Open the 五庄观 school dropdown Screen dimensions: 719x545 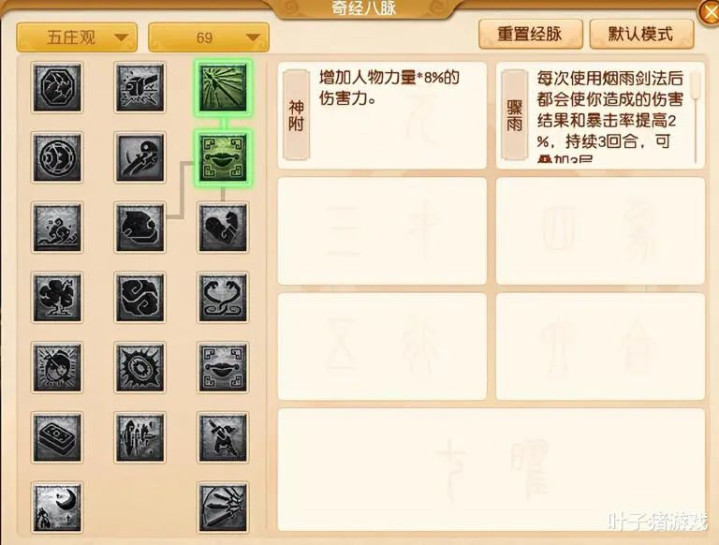[x=77, y=37]
